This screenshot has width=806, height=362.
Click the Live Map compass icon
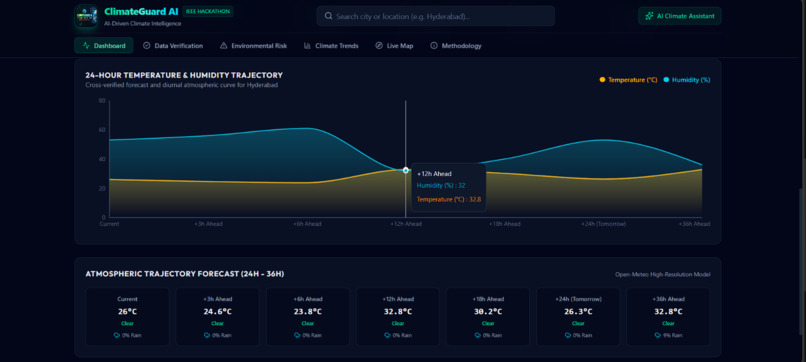(379, 46)
